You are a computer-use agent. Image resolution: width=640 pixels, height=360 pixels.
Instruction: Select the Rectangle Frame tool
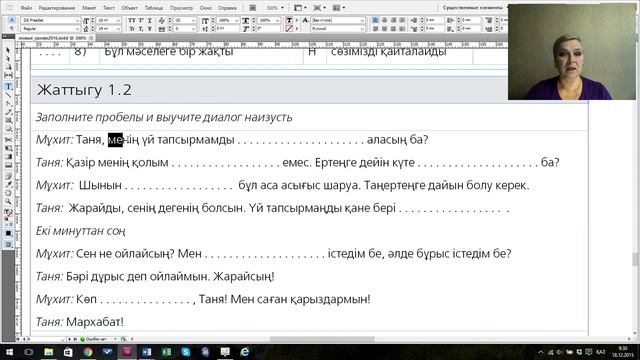point(8,121)
